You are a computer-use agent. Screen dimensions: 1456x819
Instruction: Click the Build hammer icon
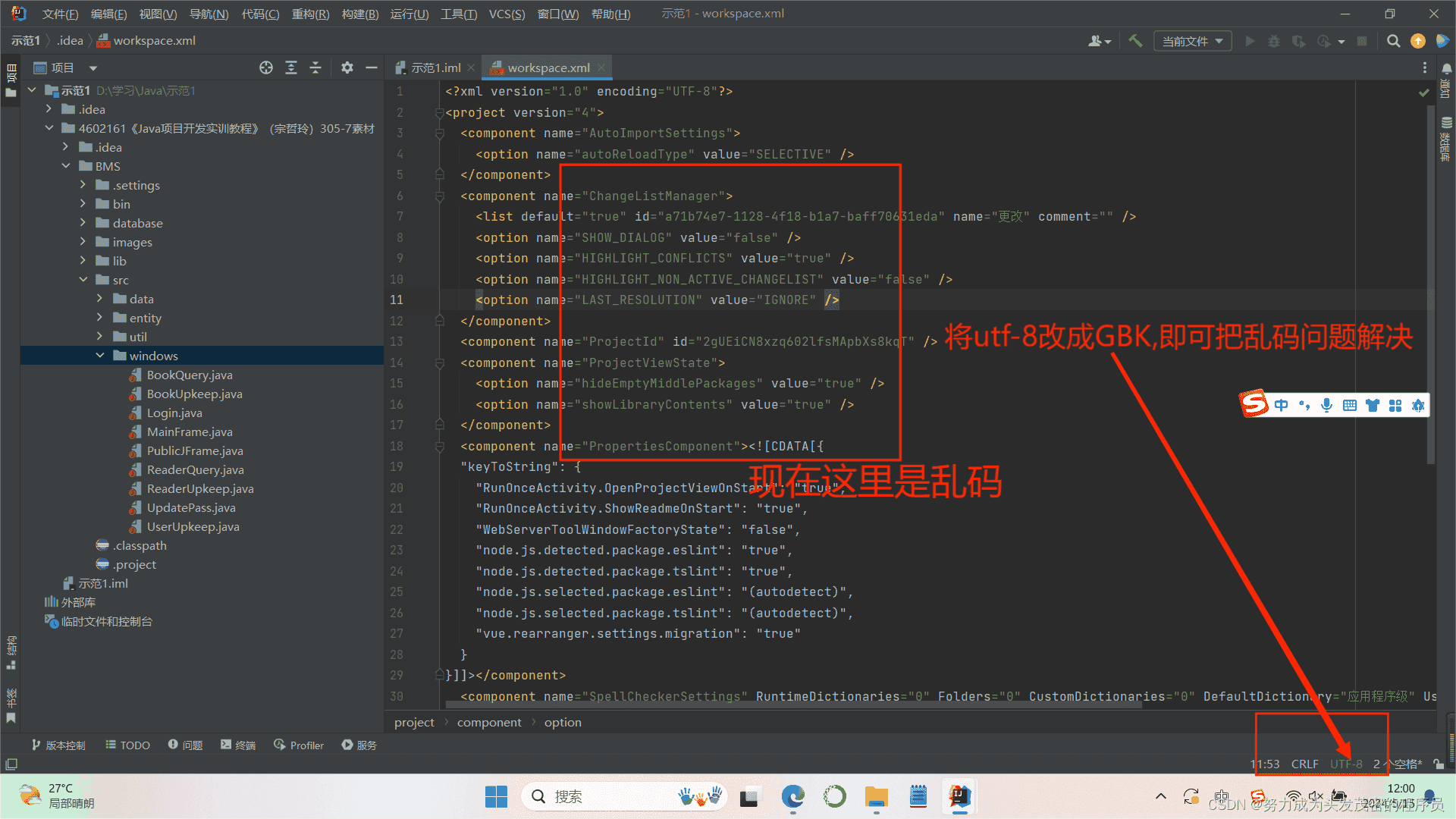1135,41
